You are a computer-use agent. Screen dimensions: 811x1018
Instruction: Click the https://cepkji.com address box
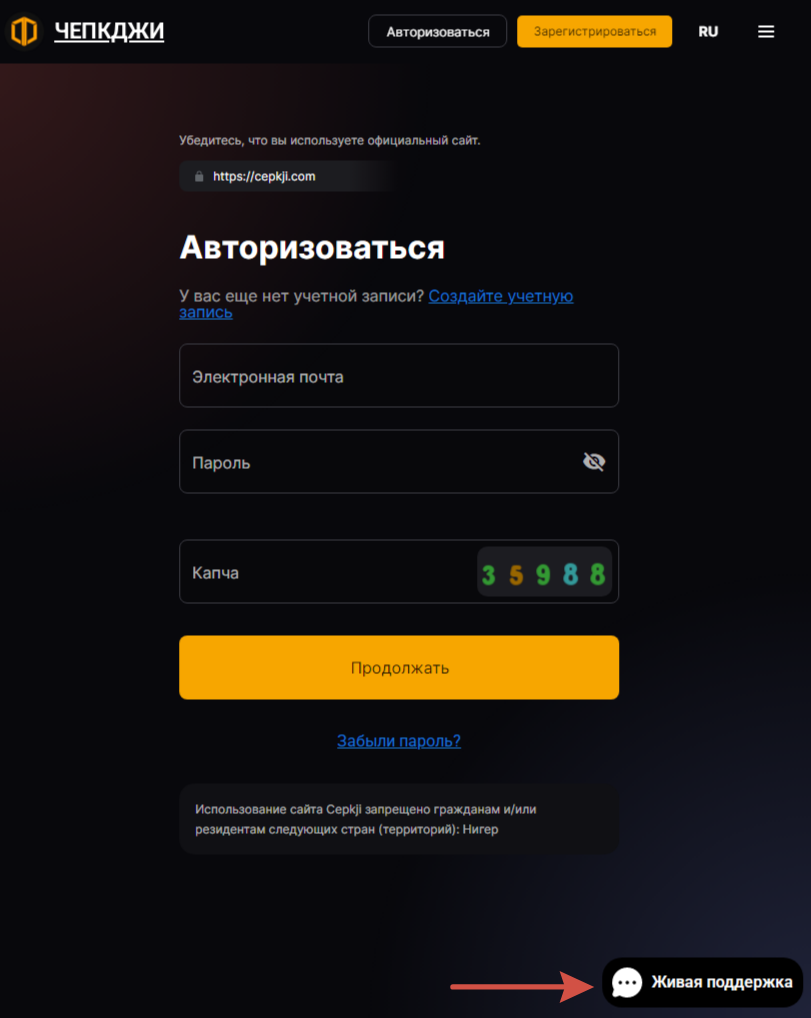[289, 177]
